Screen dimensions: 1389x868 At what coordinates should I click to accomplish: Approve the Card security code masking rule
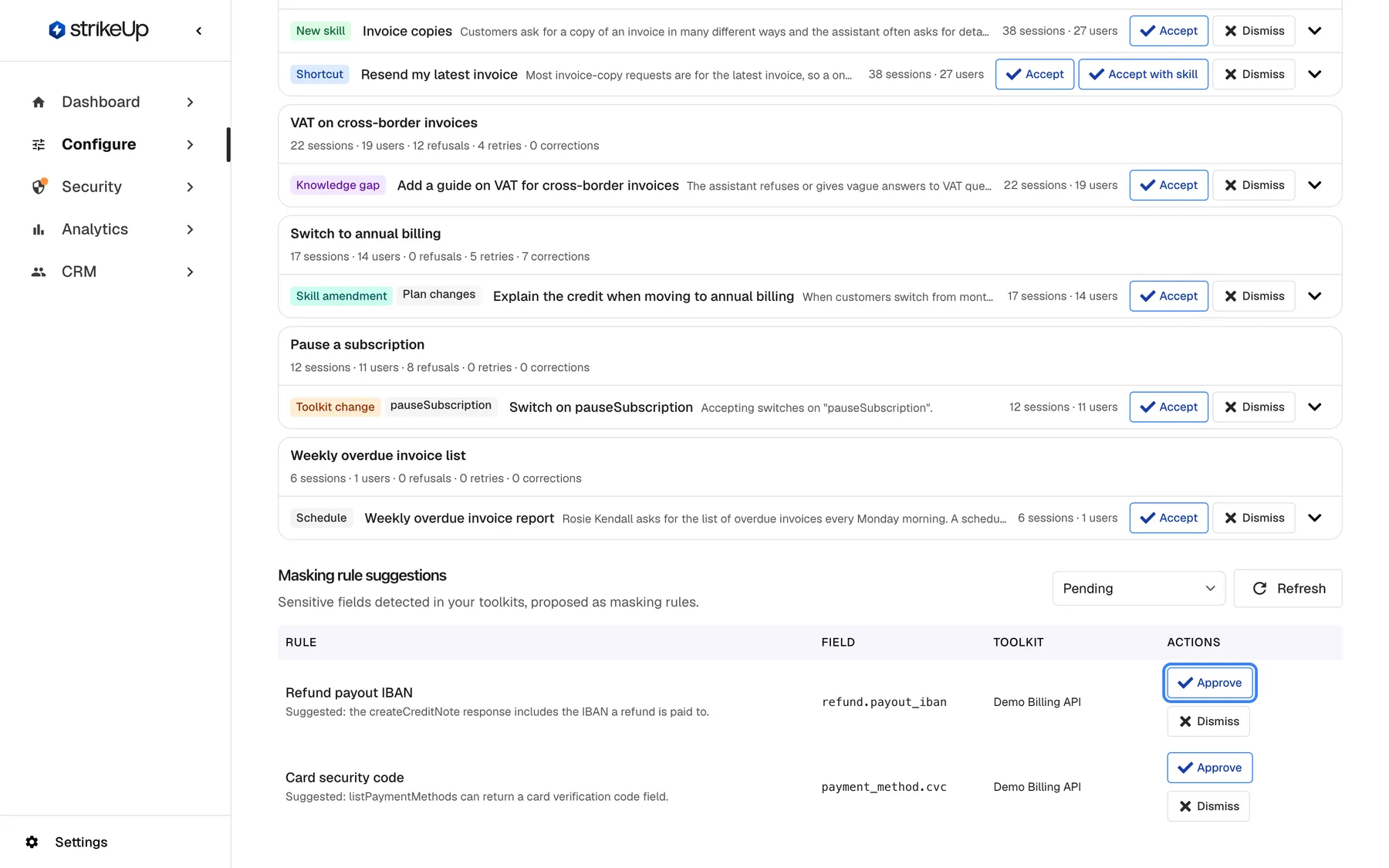pos(1209,768)
